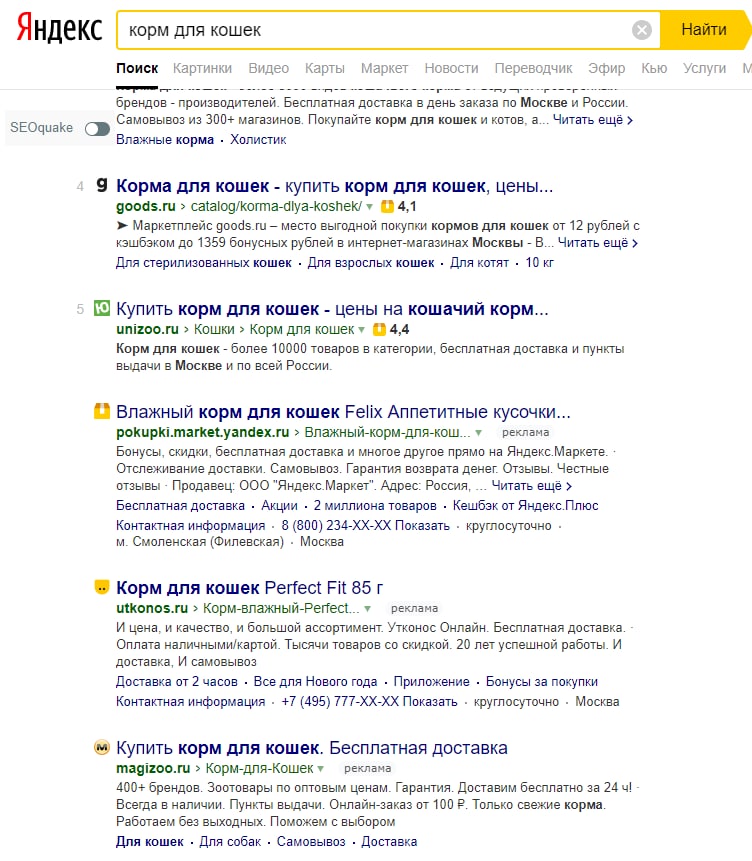Screen dimensions: 752x861
Task: Open 'Купить корм для кошек. Бесплатная доставка'
Action: (x=311, y=748)
